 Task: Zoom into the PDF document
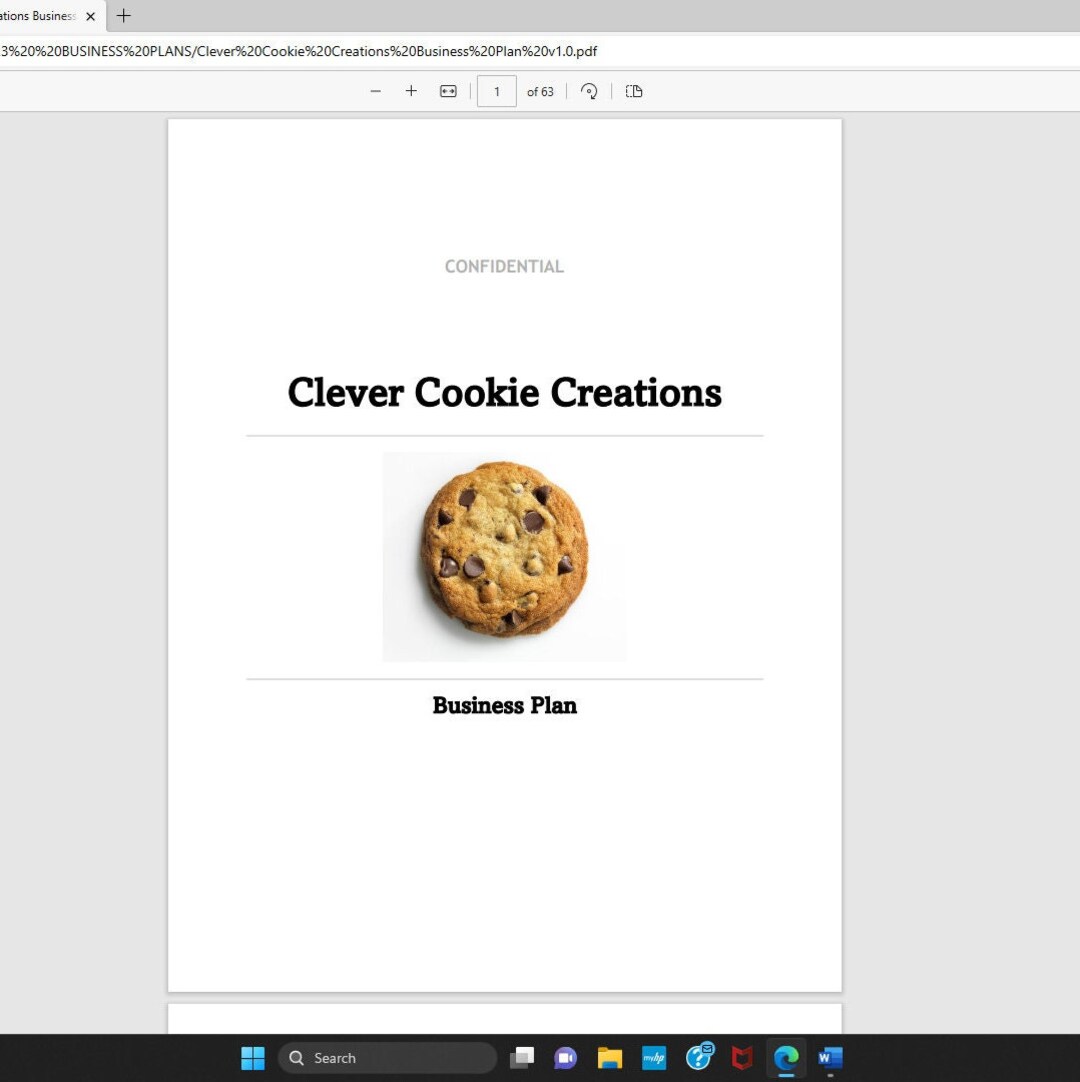coord(411,91)
